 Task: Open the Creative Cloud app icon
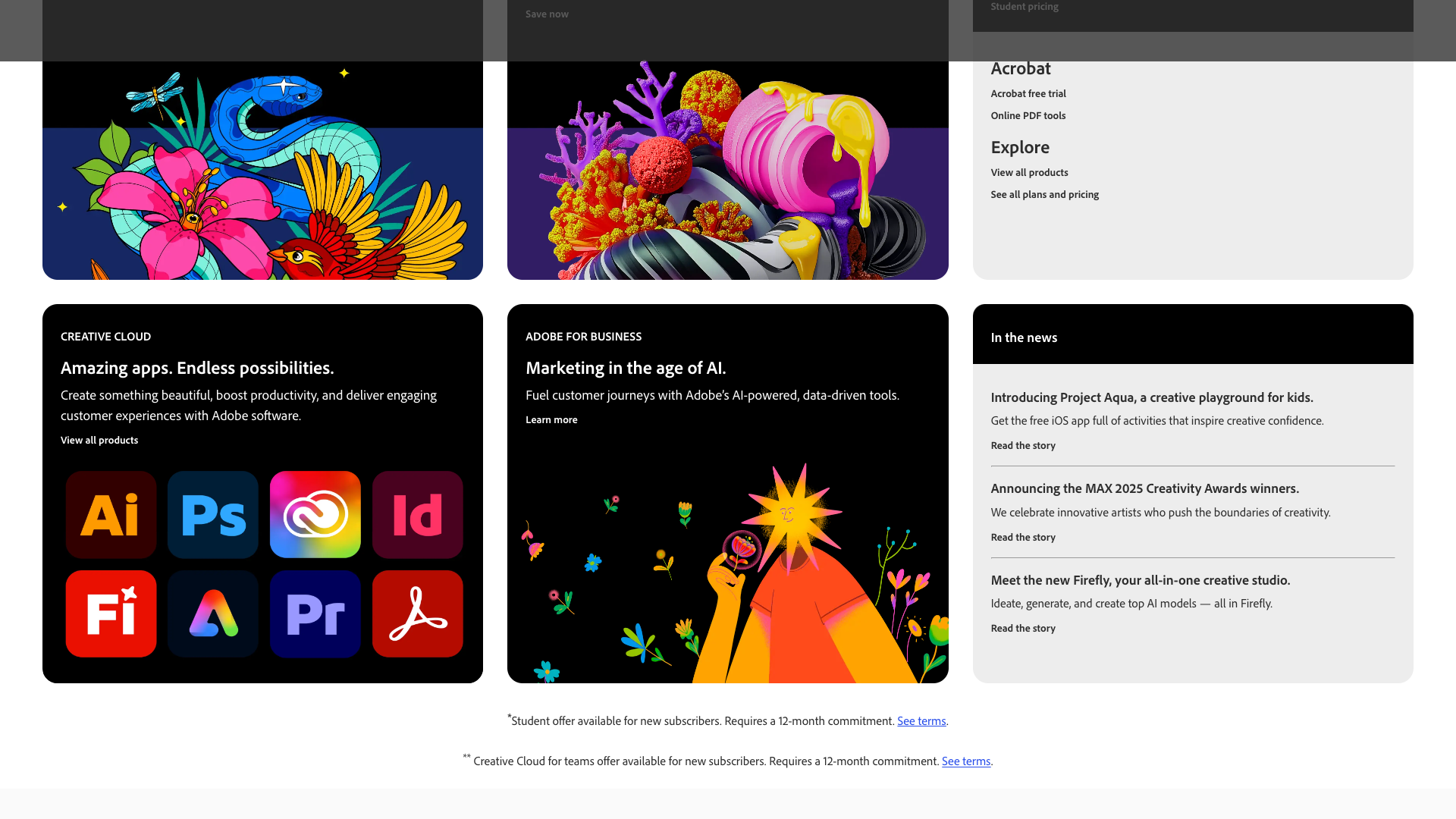click(x=315, y=514)
